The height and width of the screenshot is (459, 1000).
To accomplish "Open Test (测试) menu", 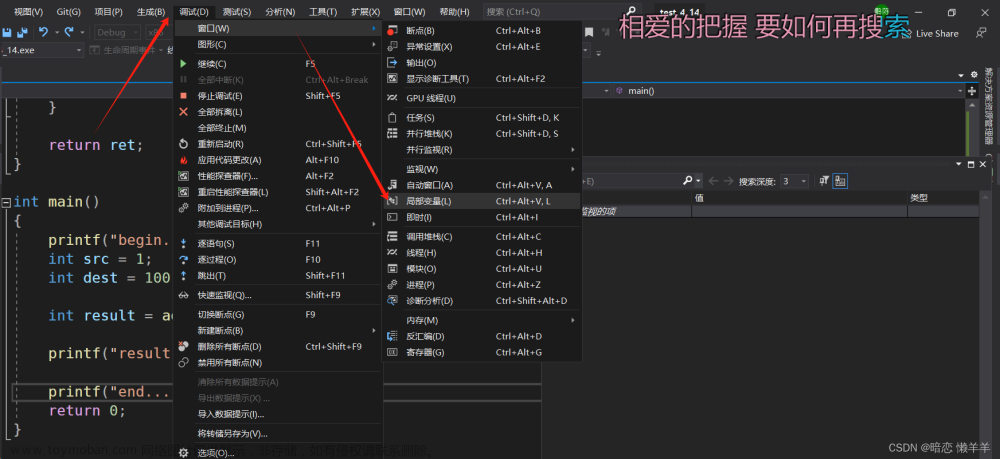I will (237, 12).
